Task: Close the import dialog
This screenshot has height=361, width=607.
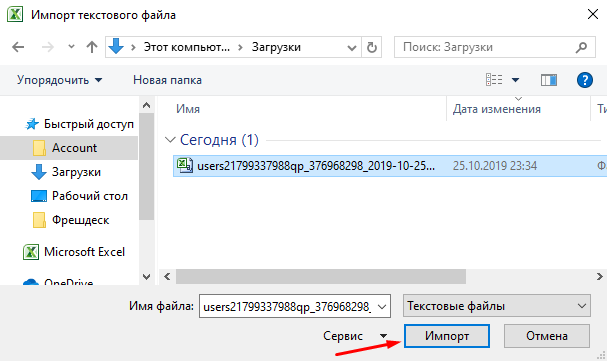Action: [x=593, y=15]
